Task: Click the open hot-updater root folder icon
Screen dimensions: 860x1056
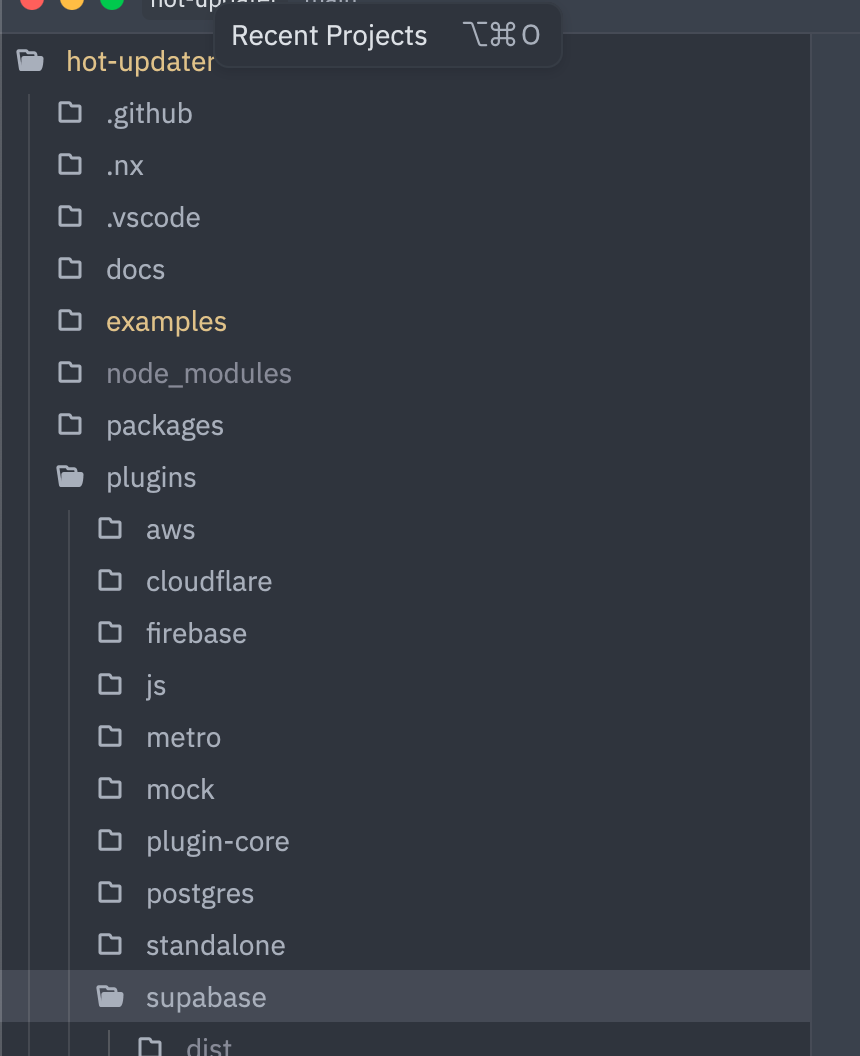Action: point(31,61)
